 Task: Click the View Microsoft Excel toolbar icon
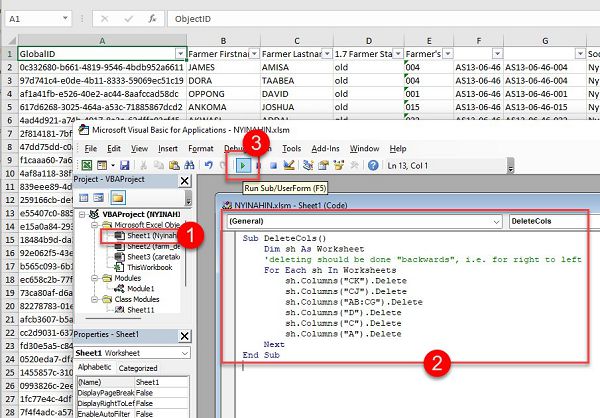[87, 165]
